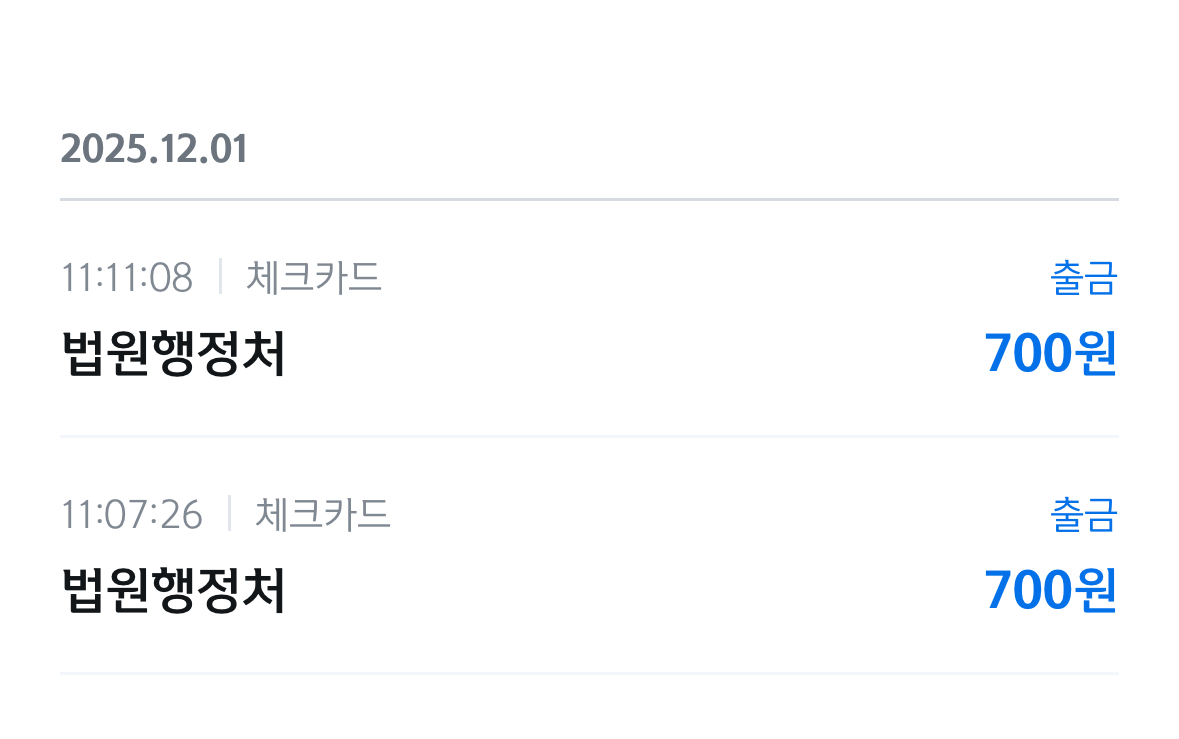Open 법원행정처 transaction from 11:07:26

click(174, 591)
